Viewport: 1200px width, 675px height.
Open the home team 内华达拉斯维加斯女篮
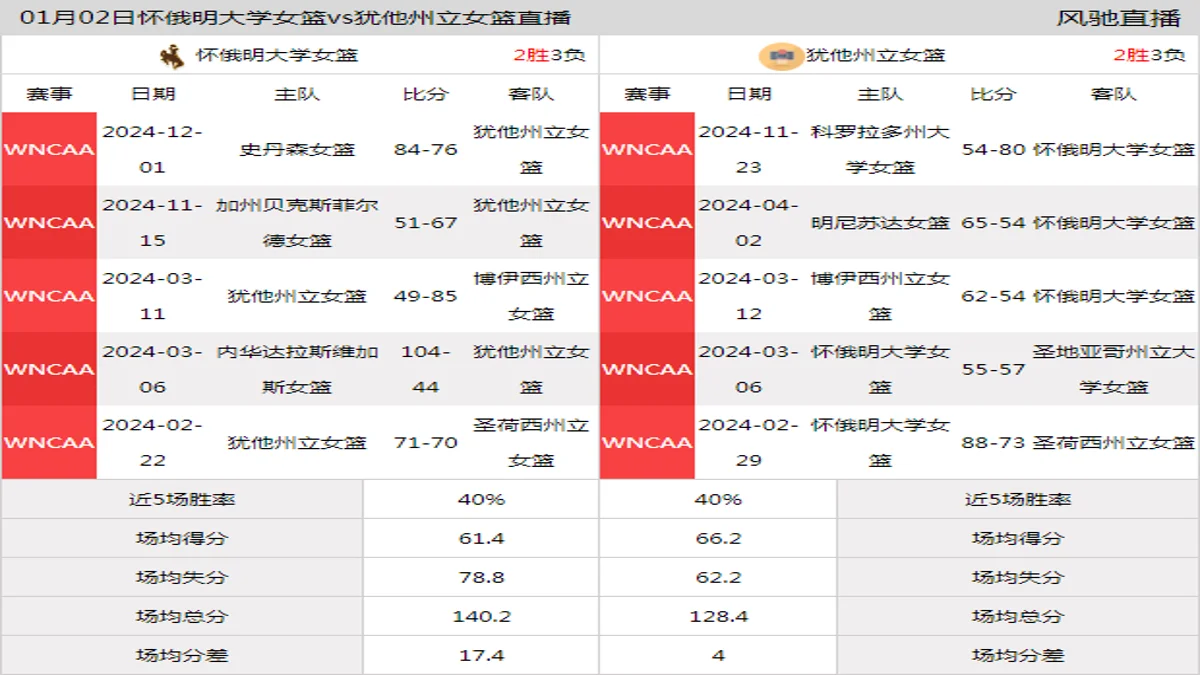[x=297, y=369]
